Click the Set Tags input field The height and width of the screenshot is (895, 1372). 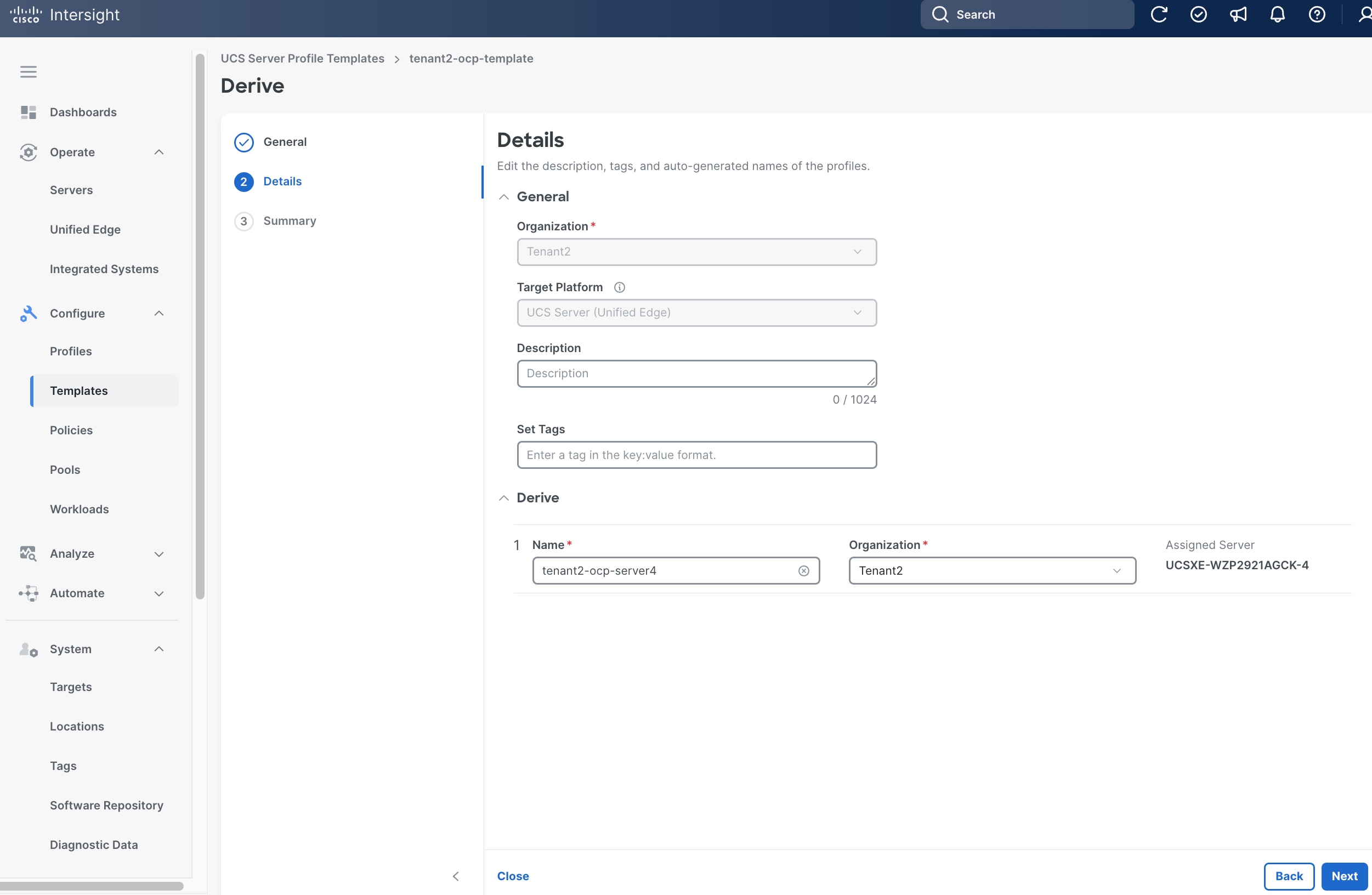click(x=697, y=455)
